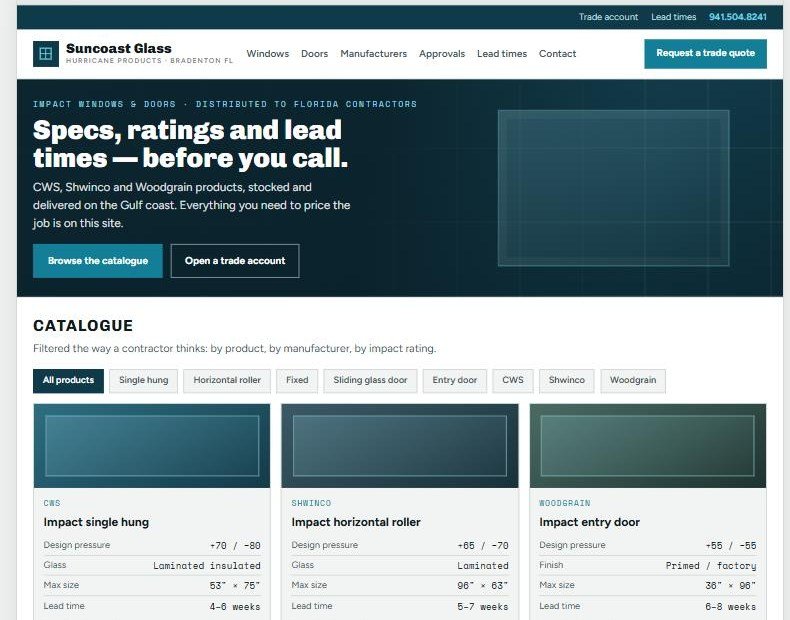This screenshot has width=790, height=620.
Task: Click the Laminated insulated glass value
Action: pyautogui.click(x=207, y=566)
